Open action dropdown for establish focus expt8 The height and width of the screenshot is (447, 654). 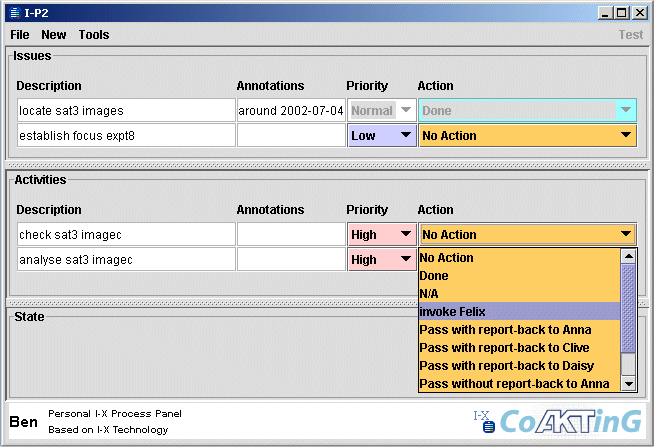[x=527, y=136]
